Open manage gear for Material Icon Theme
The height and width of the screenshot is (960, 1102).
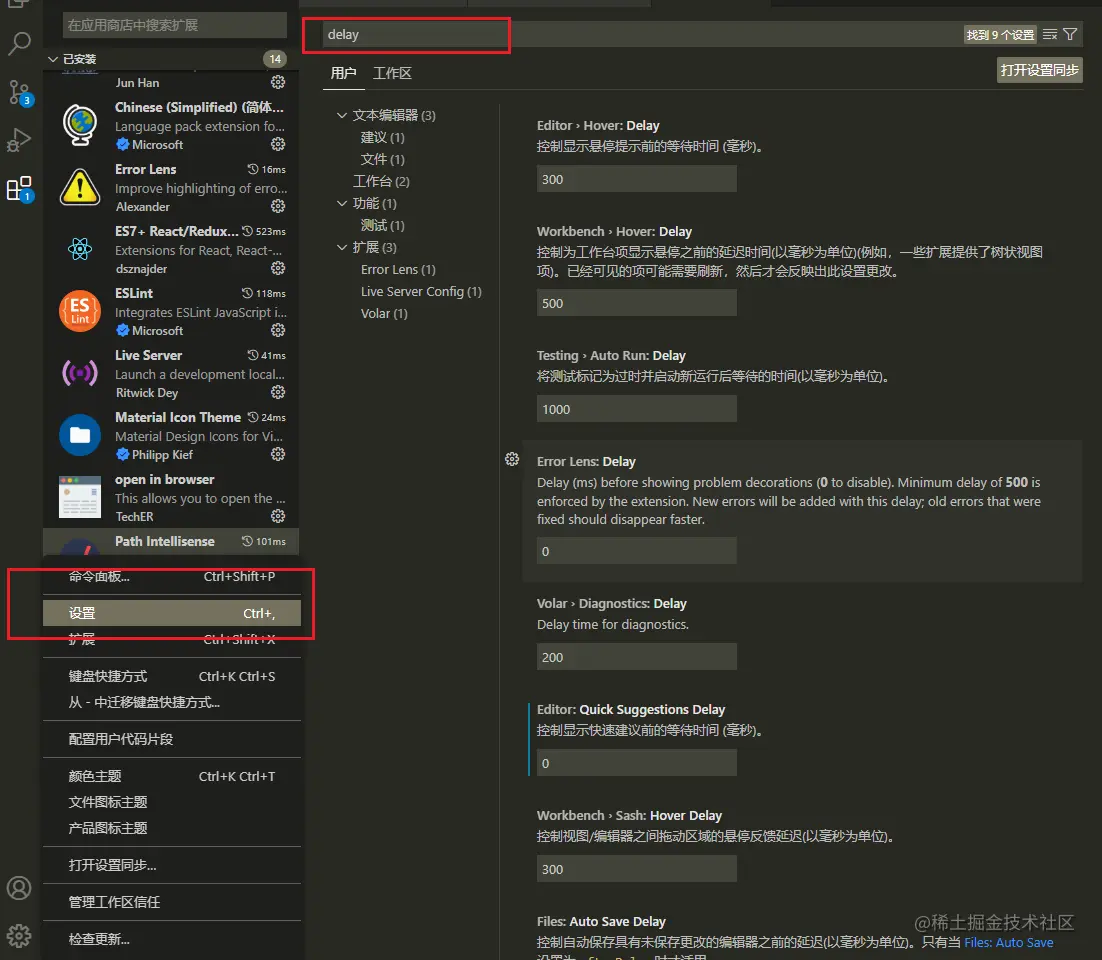(278, 454)
